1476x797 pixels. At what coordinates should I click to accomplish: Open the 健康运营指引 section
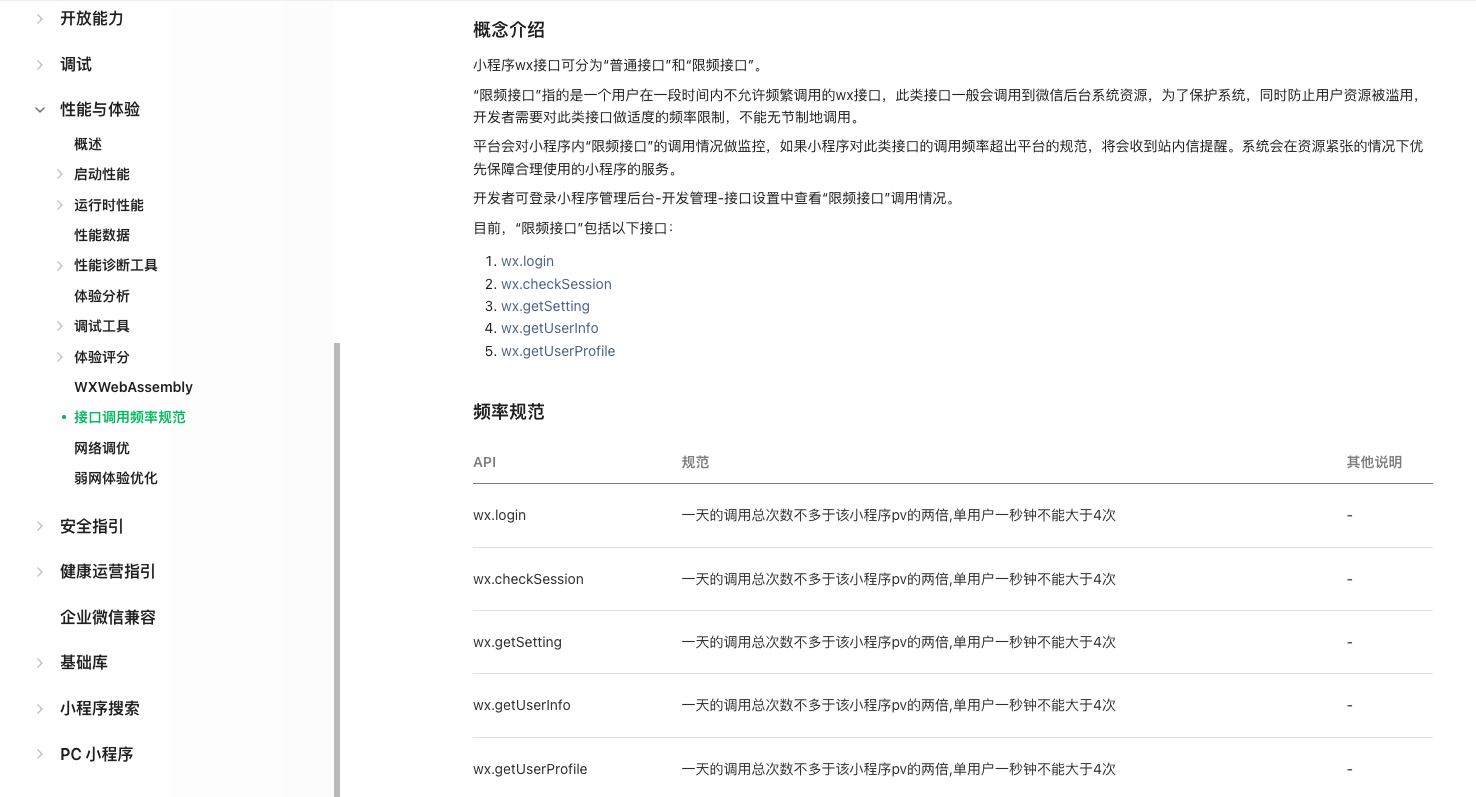108,572
